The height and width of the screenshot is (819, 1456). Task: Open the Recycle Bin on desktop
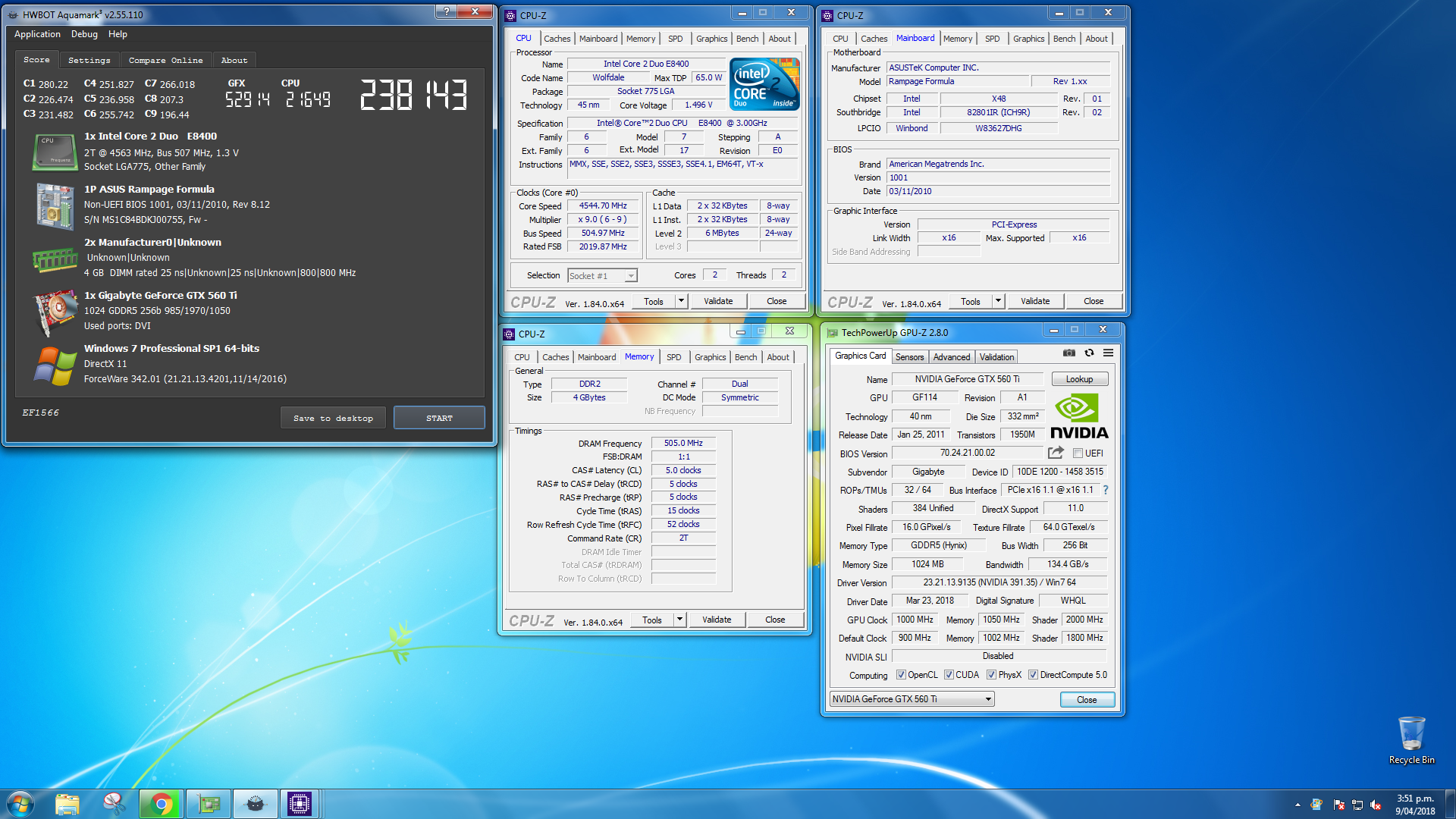pos(1411,740)
